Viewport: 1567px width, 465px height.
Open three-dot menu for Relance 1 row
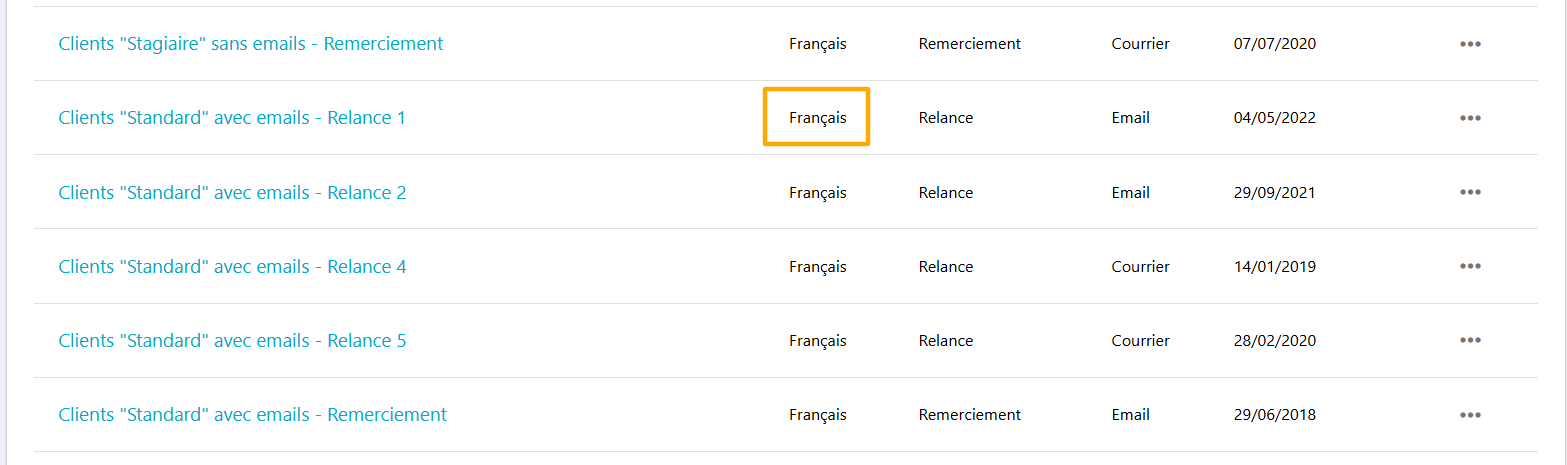click(1469, 118)
